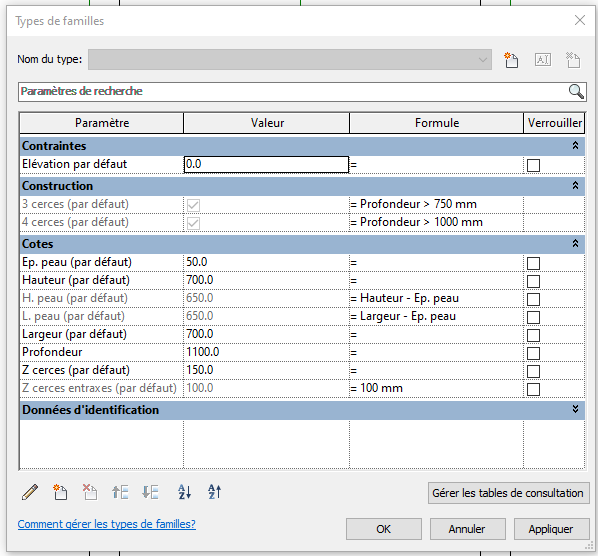The image size is (598, 556).
Task: Click formula 'Profondeur > 1000 mm'
Action: [421, 222]
